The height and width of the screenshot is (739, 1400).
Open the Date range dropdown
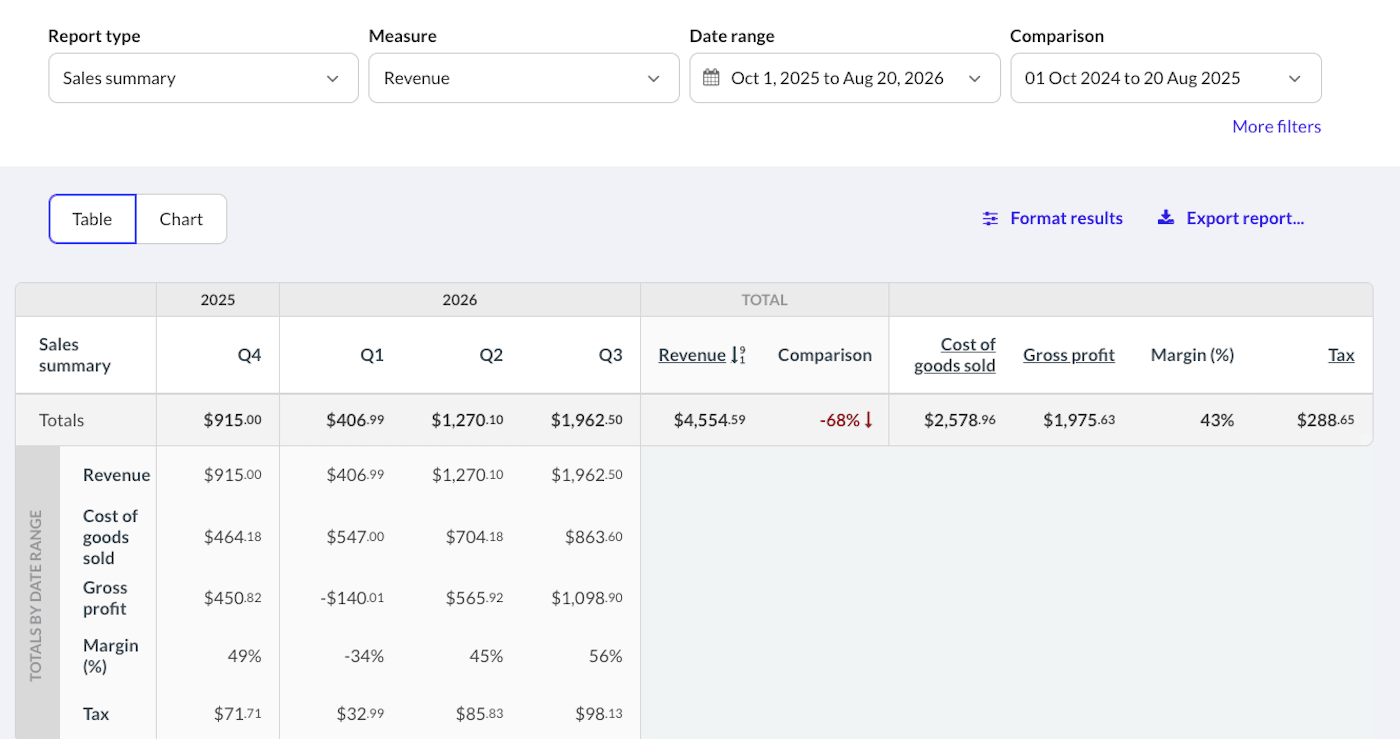845,78
